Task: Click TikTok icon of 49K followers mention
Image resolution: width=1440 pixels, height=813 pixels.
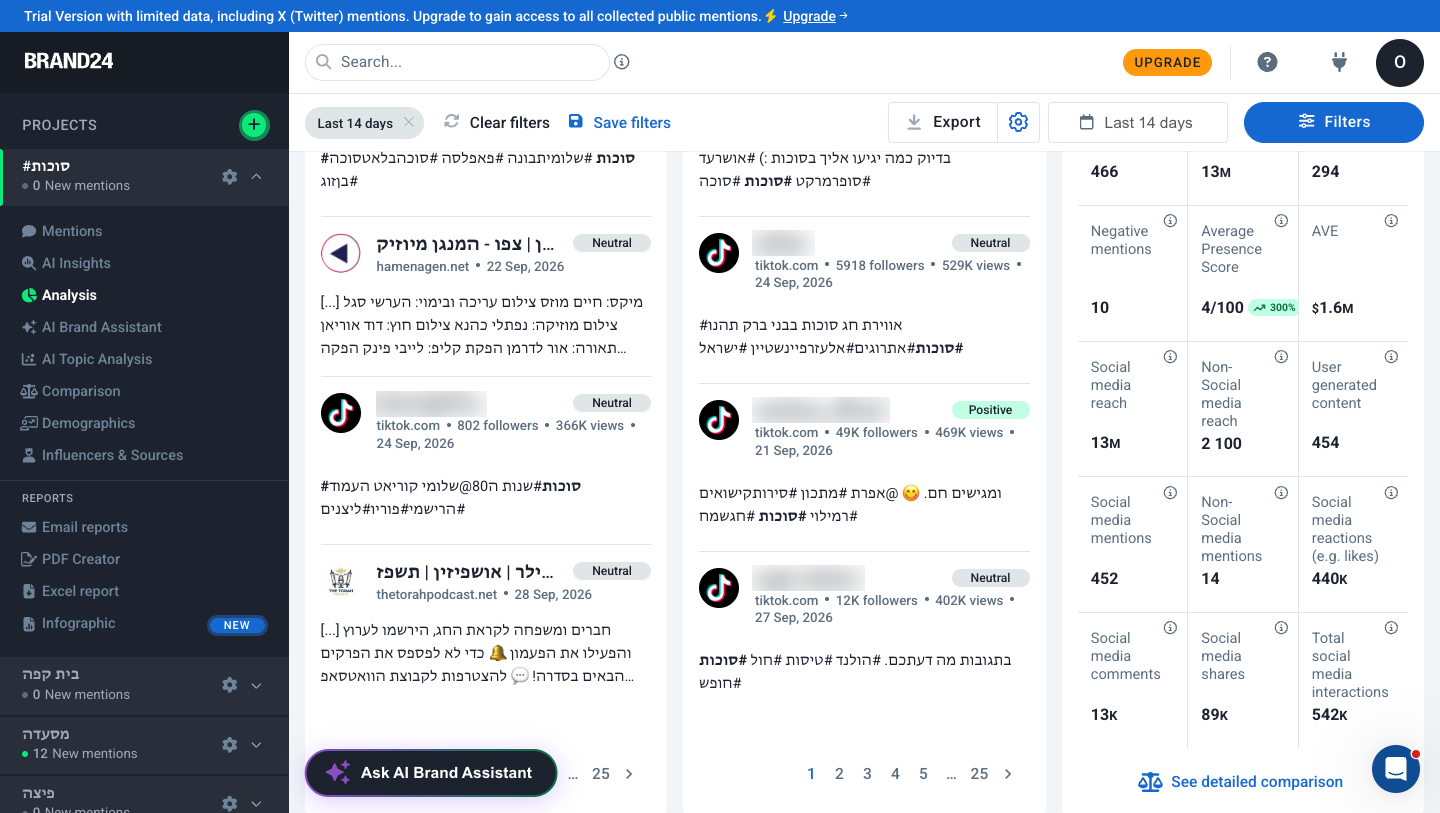Action: pos(719,420)
